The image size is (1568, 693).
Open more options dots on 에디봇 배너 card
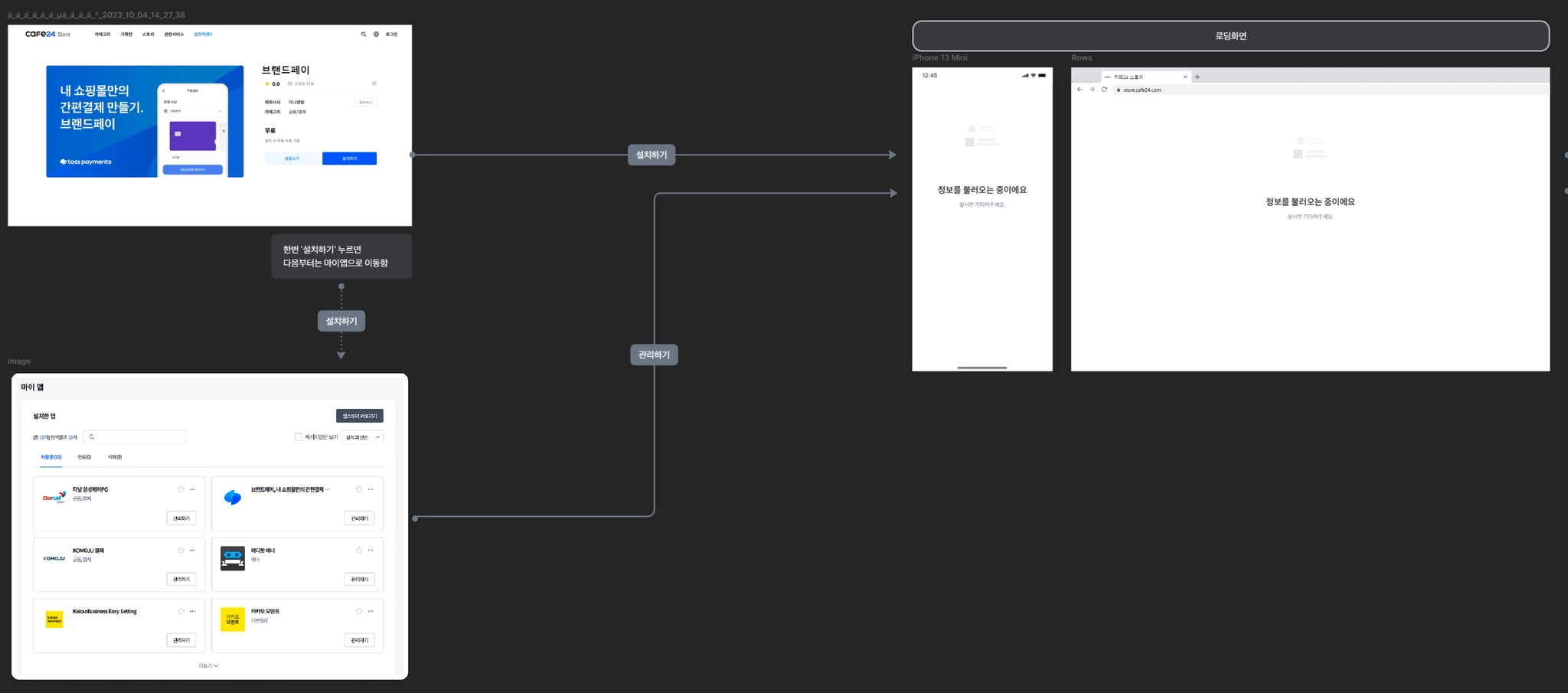click(x=371, y=550)
